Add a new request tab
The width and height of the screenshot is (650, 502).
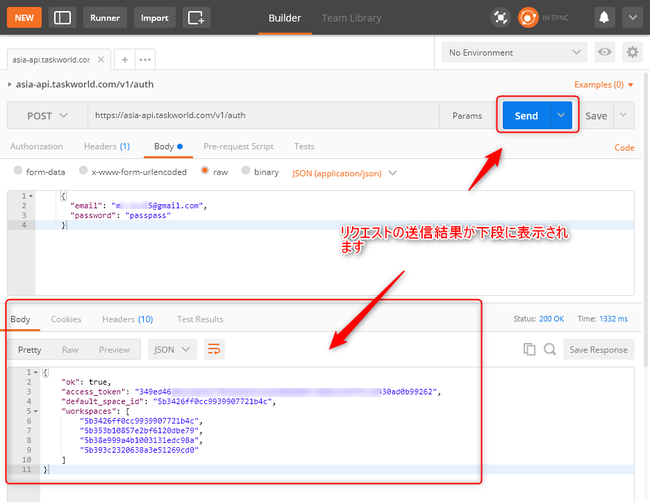point(125,60)
